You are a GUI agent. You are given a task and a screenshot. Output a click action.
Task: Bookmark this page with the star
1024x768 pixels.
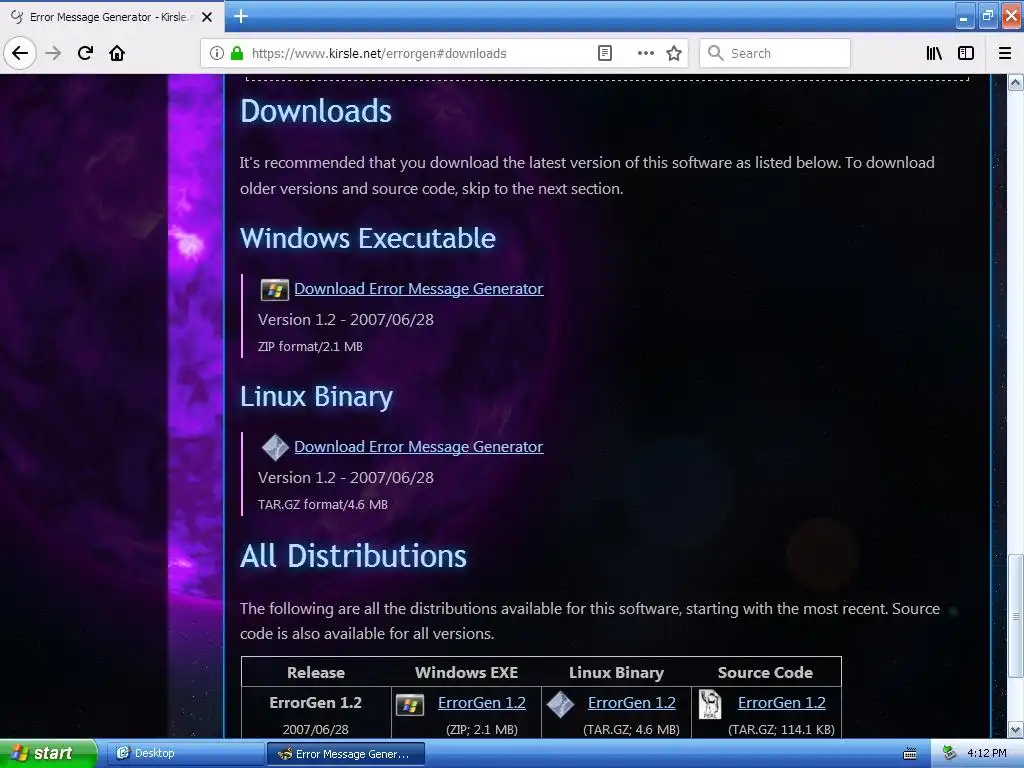[x=674, y=53]
